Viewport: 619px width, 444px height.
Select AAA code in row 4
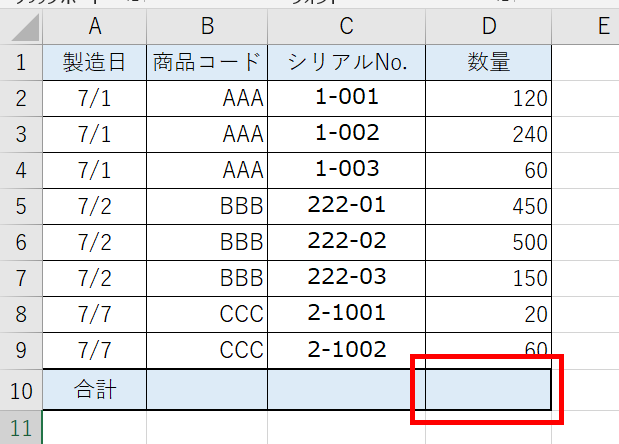pos(207,170)
